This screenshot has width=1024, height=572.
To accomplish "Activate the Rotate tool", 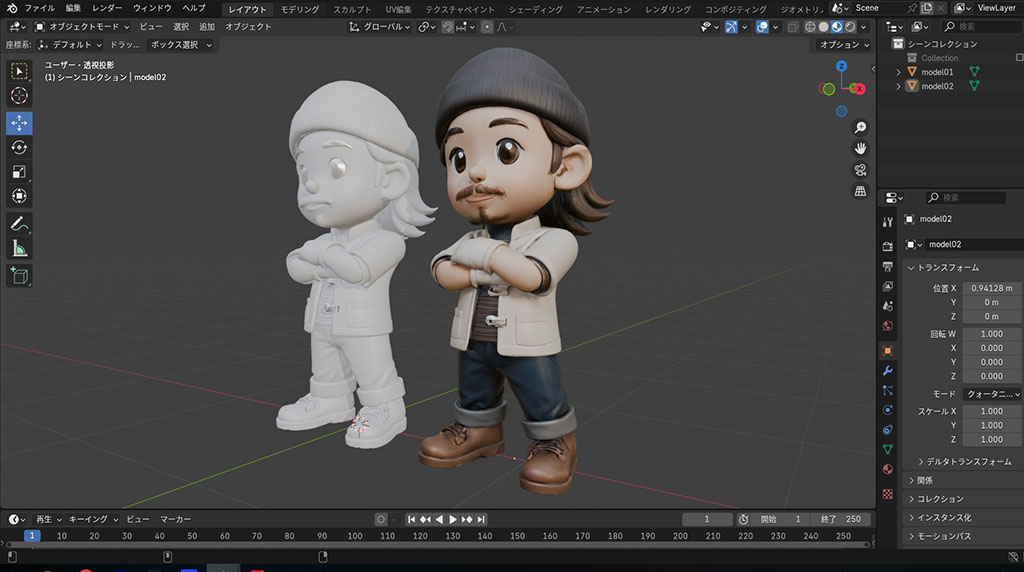I will [19, 147].
